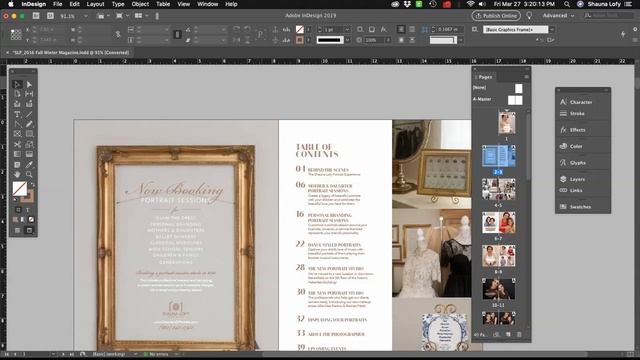
Task: Click the Stroke color box in Tools panel
Action: coord(29,197)
